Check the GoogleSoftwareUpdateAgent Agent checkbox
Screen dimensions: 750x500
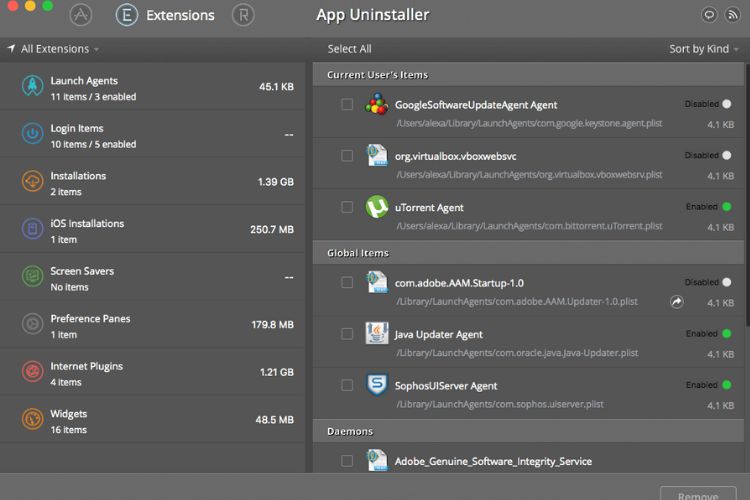347,104
